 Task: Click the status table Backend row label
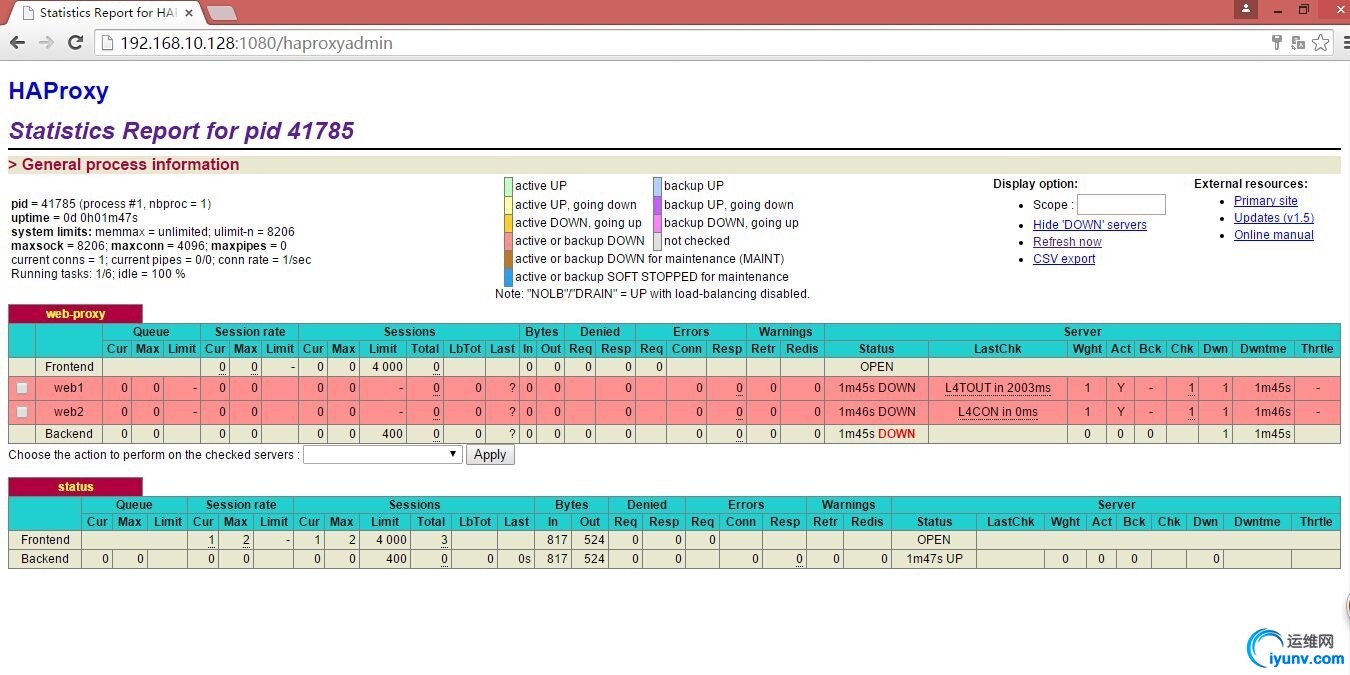[x=45, y=559]
